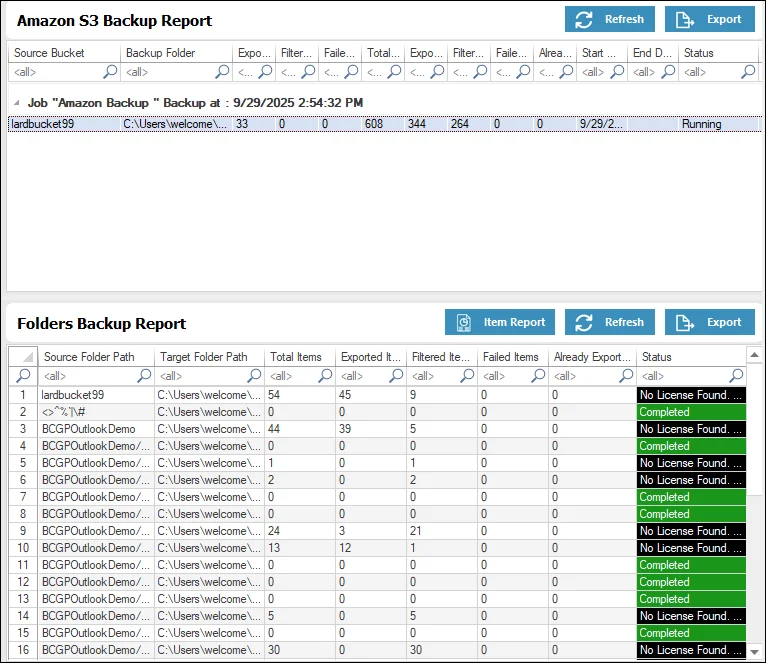
Task: Sort by Backup Folder column header
Action: click(176, 53)
